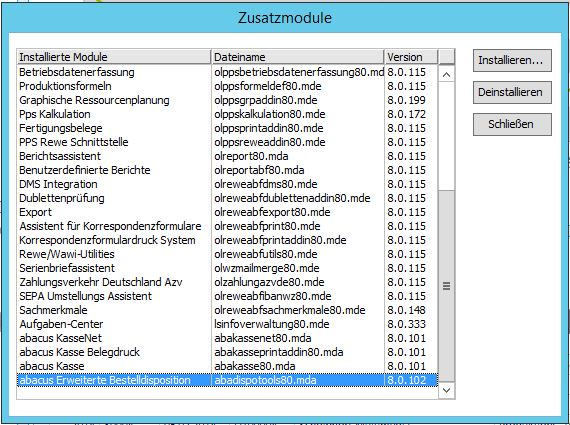The width and height of the screenshot is (570, 425).
Task: Select the Dublettenprüfung row
Action: point(228,198)
